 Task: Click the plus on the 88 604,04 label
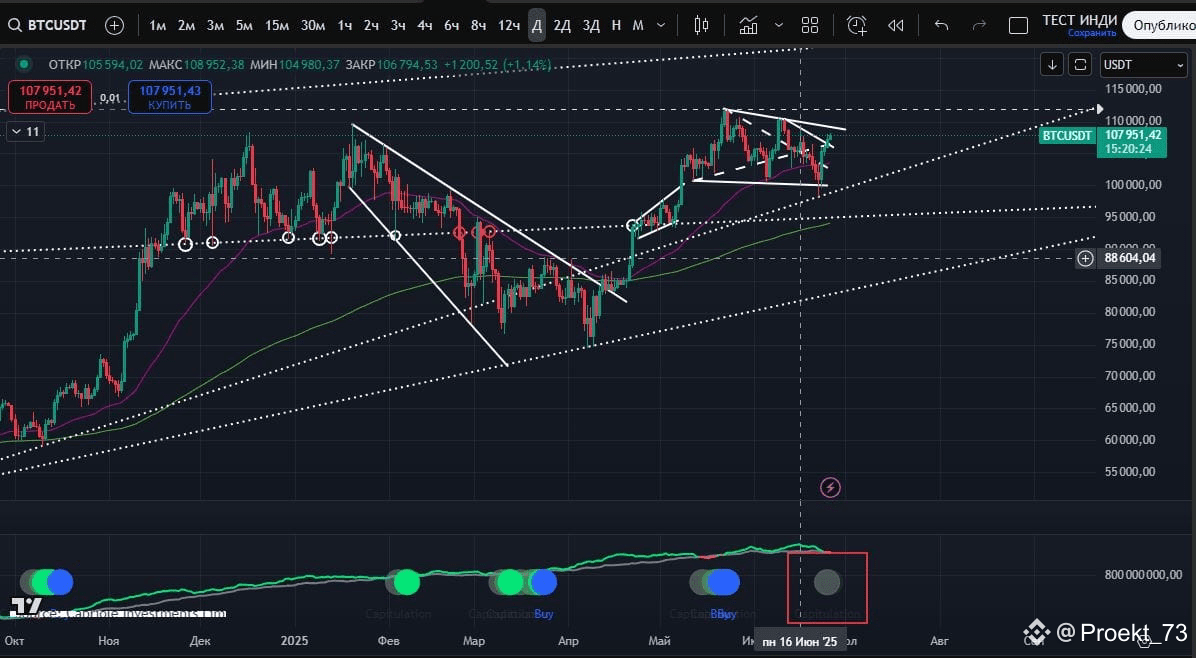pyautogui.click(x=1085, y=258)
